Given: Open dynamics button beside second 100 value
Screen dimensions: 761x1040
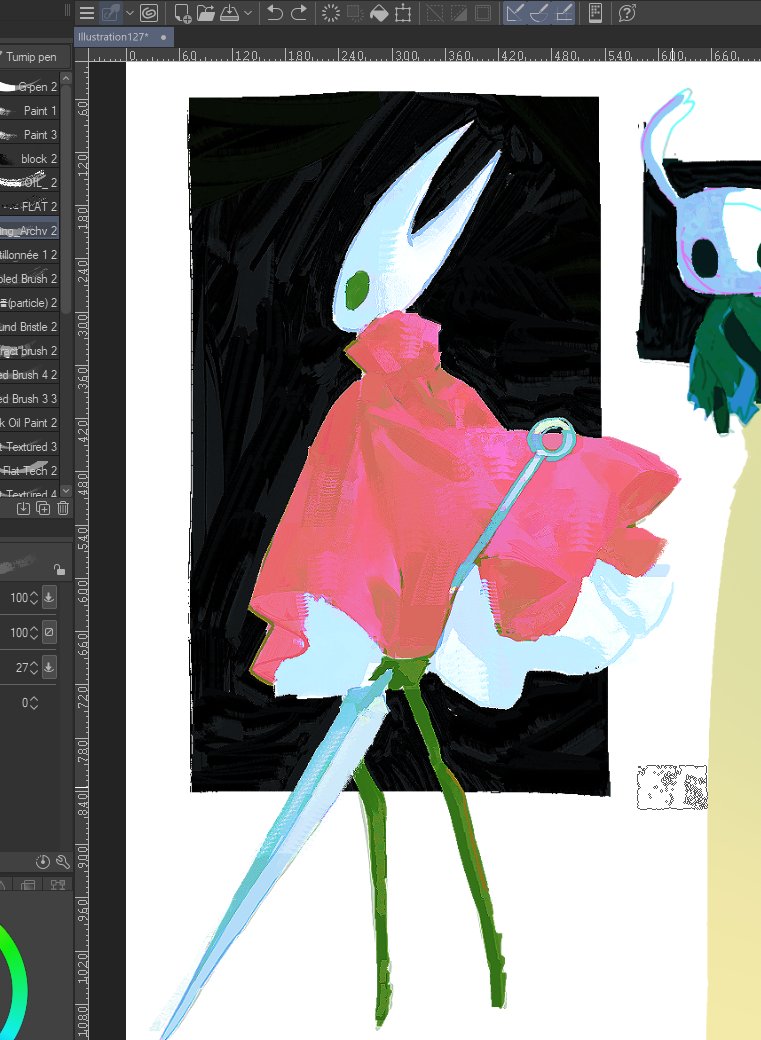Looking at the screenshot, I should pos(49,632).
